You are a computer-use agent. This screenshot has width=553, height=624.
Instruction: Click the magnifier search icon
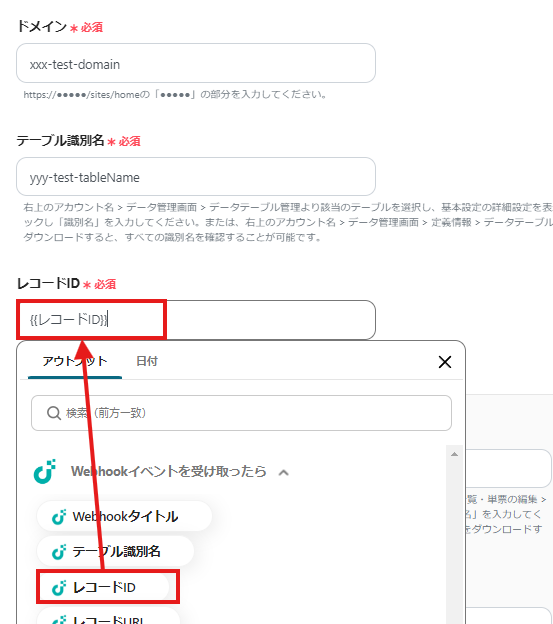pos(53,413)
